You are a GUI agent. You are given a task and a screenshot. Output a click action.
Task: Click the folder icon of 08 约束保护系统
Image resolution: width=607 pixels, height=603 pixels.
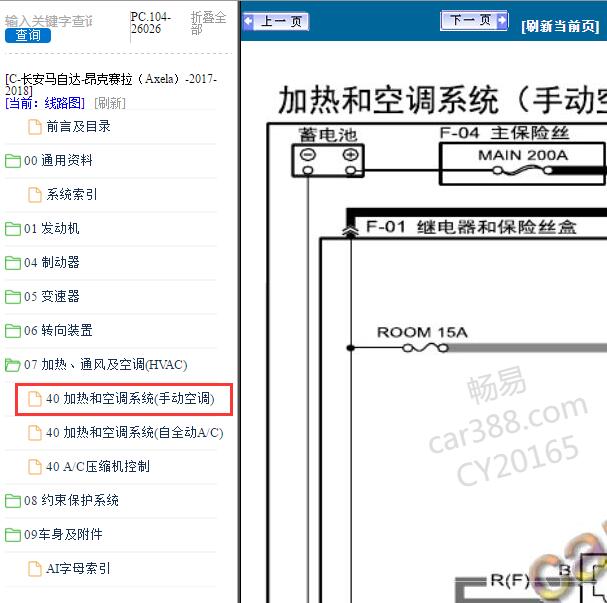(13, 501)
